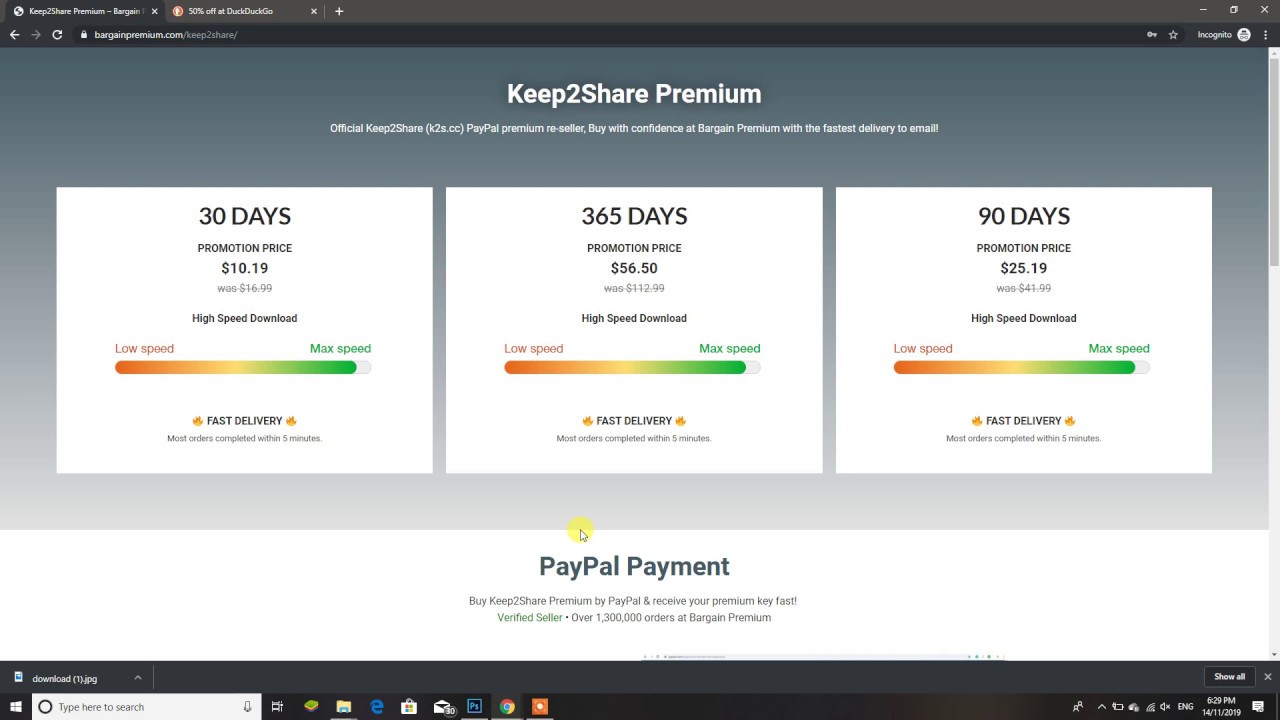Open the downloaded download (1).jpg file

pos(65,678)
